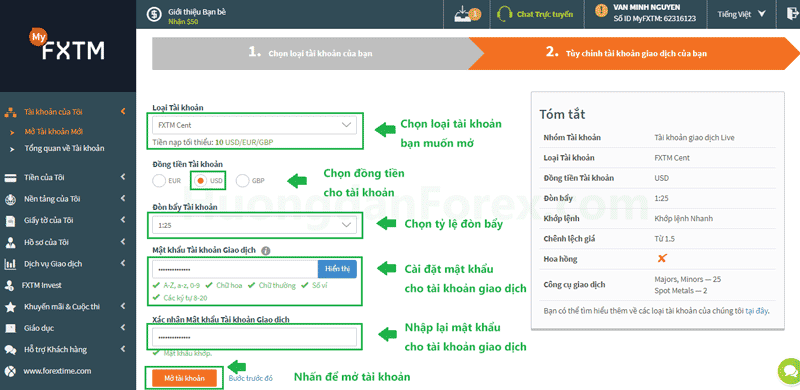
Task: Click the Chat Trực tuyến link
Action: (545, 14)
